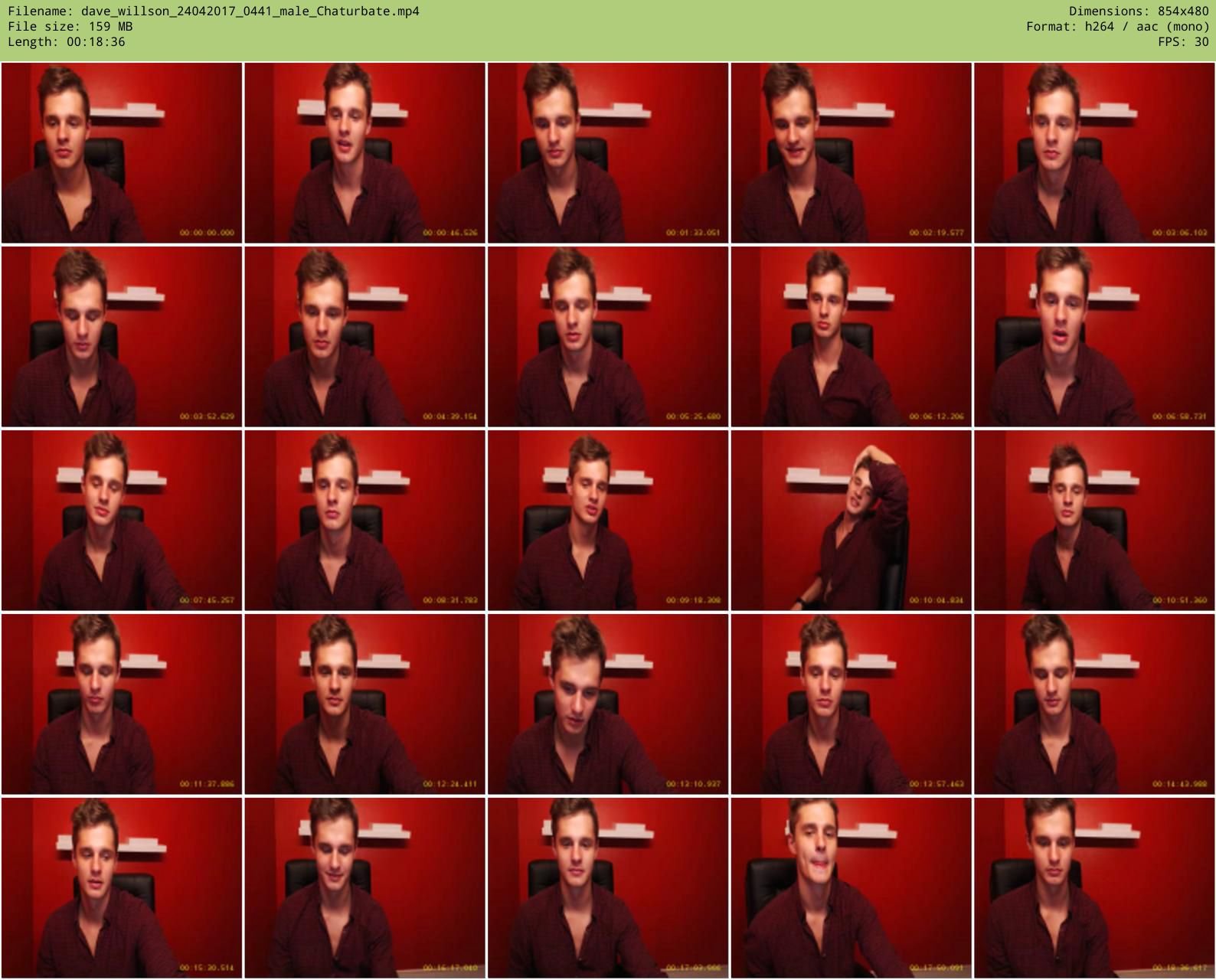Click the thumbnail timestamped 00:00:00.000
This screenshot has height=980, width=1216.
(122, 153)
